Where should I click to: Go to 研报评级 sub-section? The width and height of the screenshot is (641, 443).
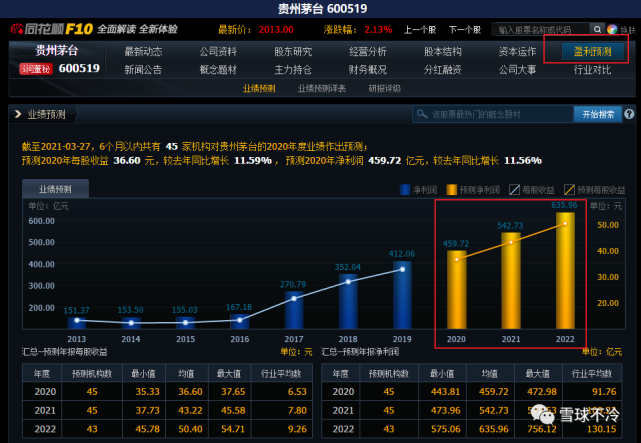click(384, 88)
